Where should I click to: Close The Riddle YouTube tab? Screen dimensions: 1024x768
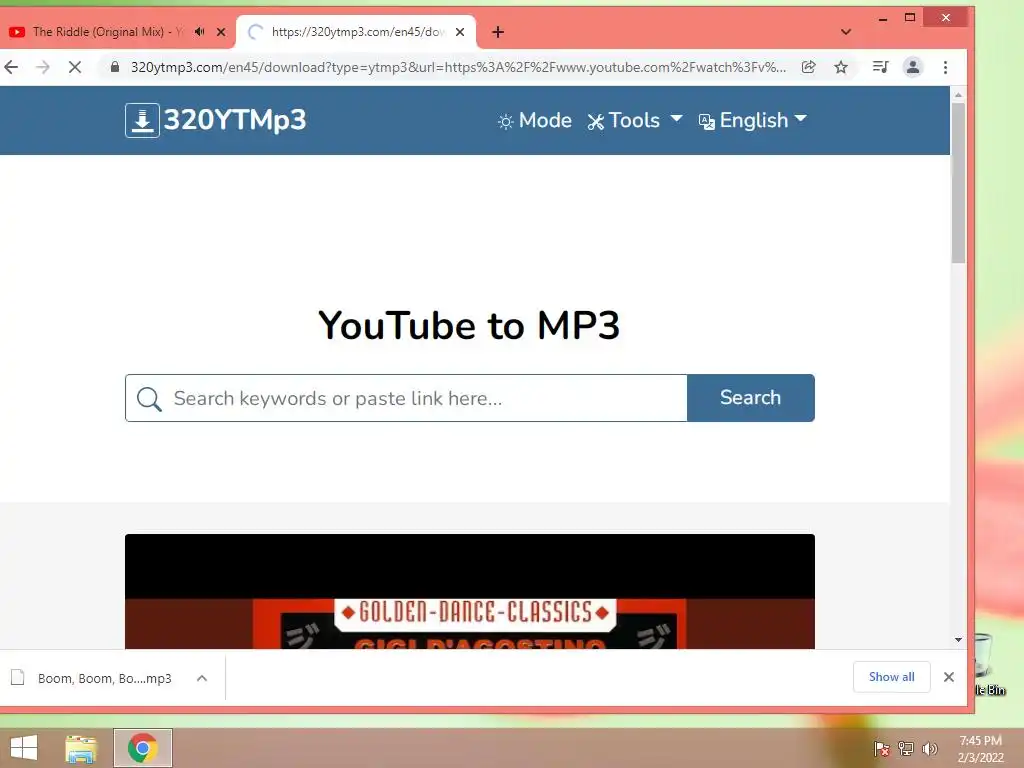pyautogui.click(x=221, y=31)
